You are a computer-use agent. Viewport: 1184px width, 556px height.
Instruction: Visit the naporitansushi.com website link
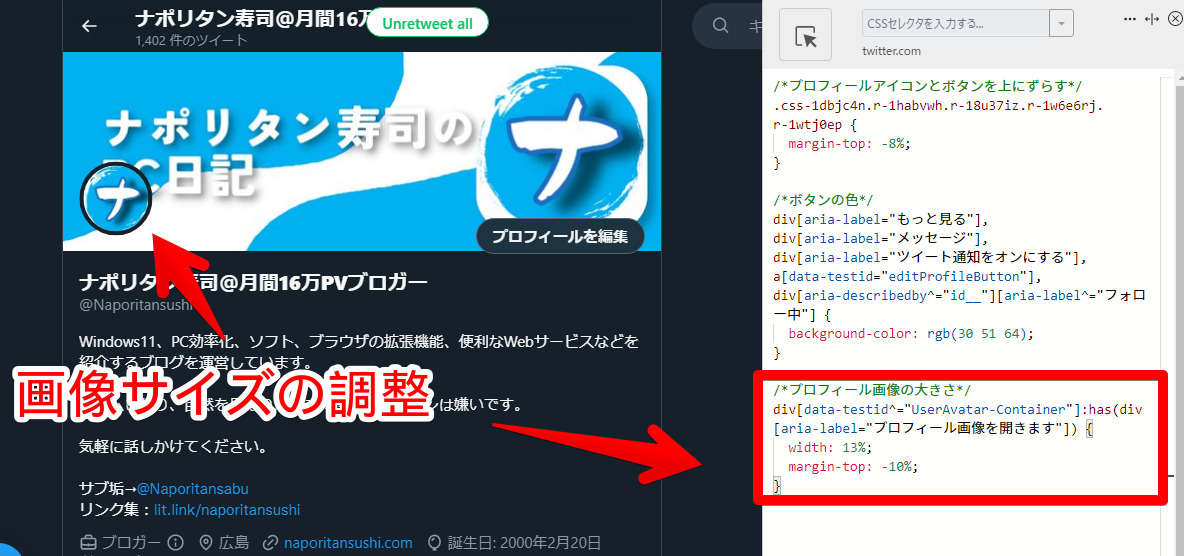(348, 542)
